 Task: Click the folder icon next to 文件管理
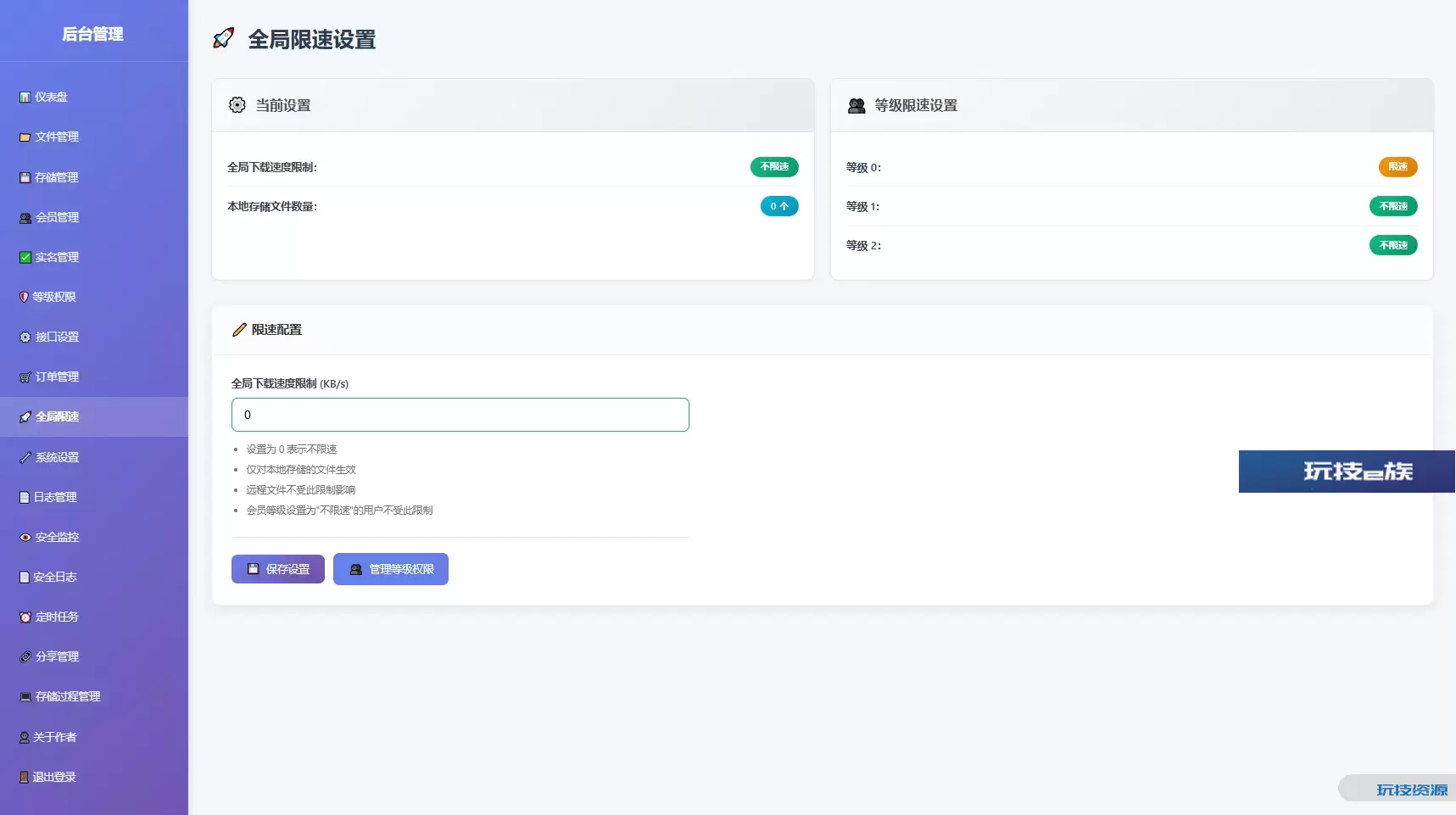tap(25, 137)
